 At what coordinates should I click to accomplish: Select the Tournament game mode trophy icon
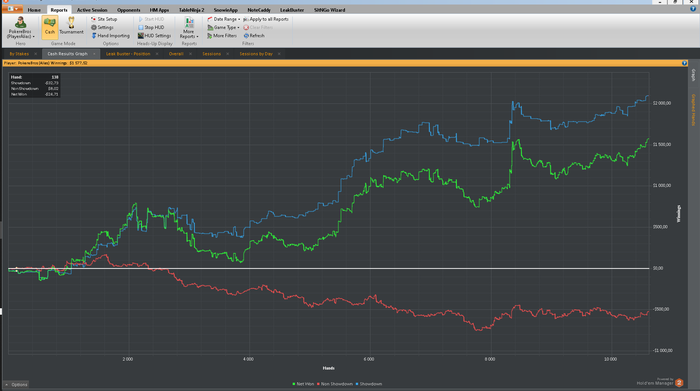click(x=71, y=26)
